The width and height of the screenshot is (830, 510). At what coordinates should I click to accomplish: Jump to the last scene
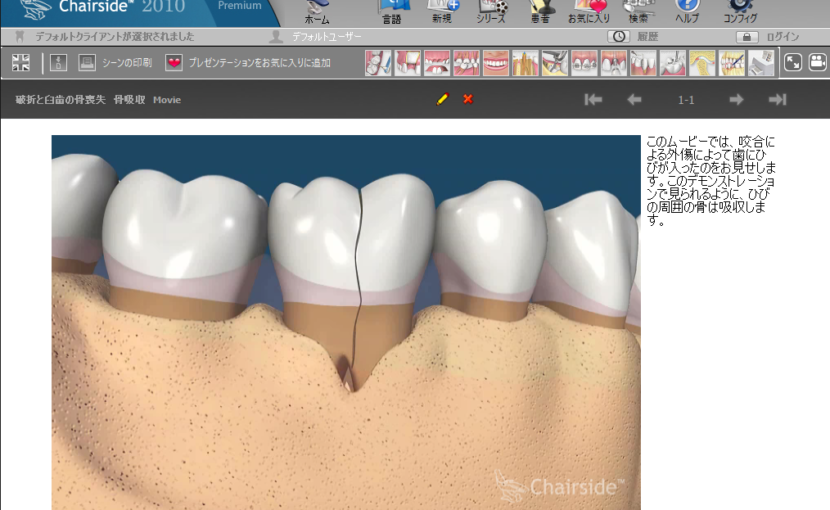(x=777, y=99)
